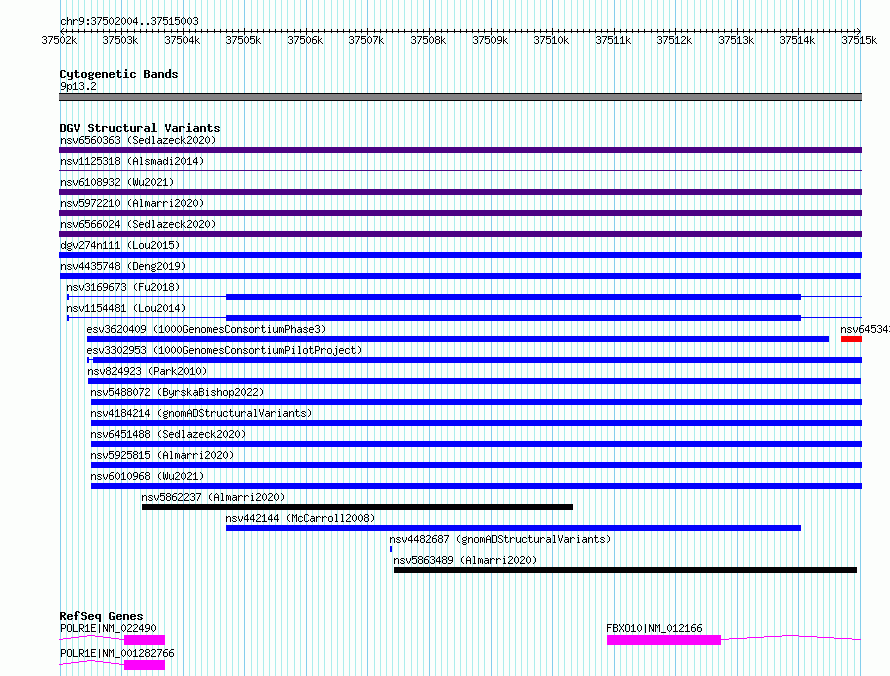Screen dimensions: 890x676
Task: Select the nsv5925815 (Almarri2020) label
Action: coord(162,455)
